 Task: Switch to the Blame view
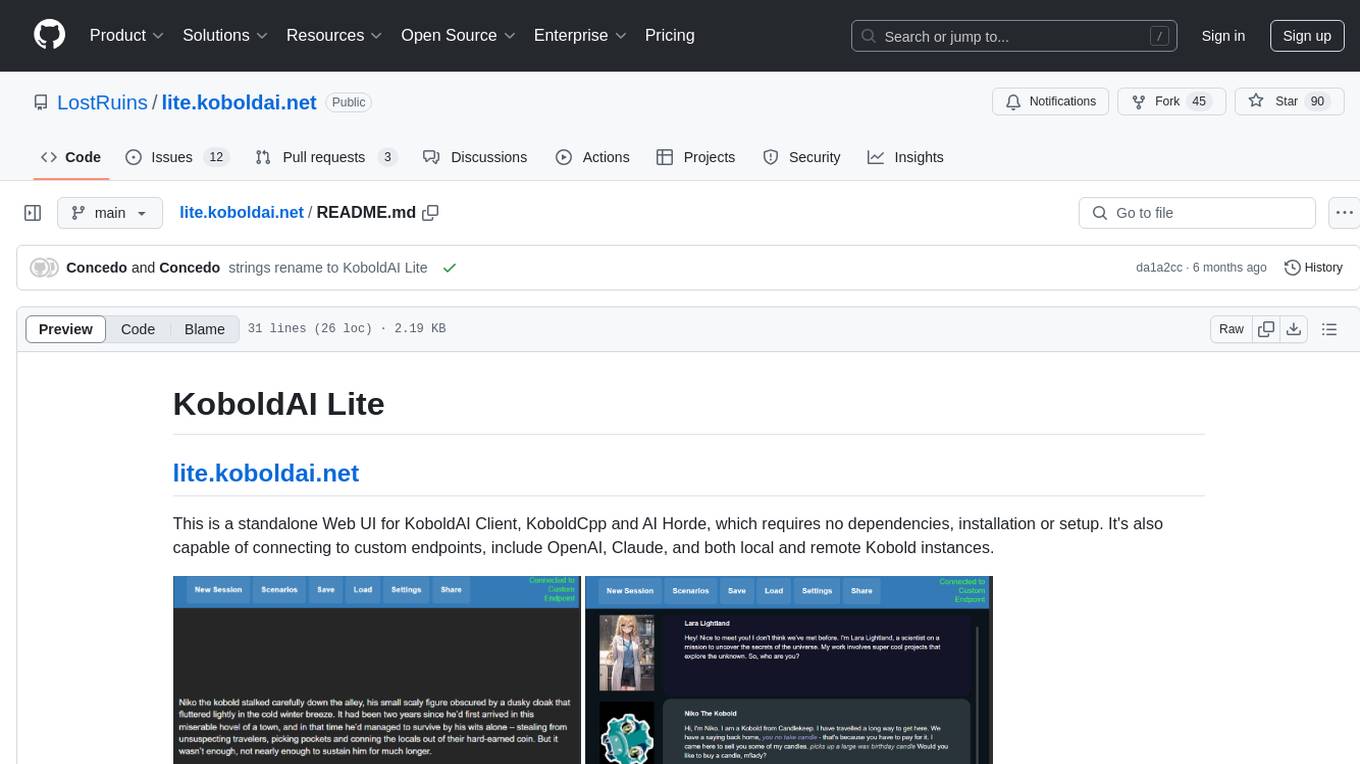tap(204, 329)
